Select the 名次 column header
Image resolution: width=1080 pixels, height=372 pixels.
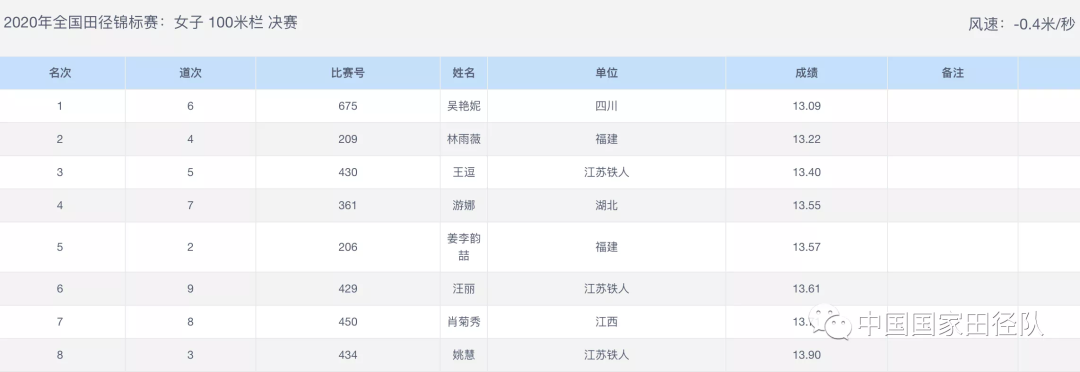point(60,73)
